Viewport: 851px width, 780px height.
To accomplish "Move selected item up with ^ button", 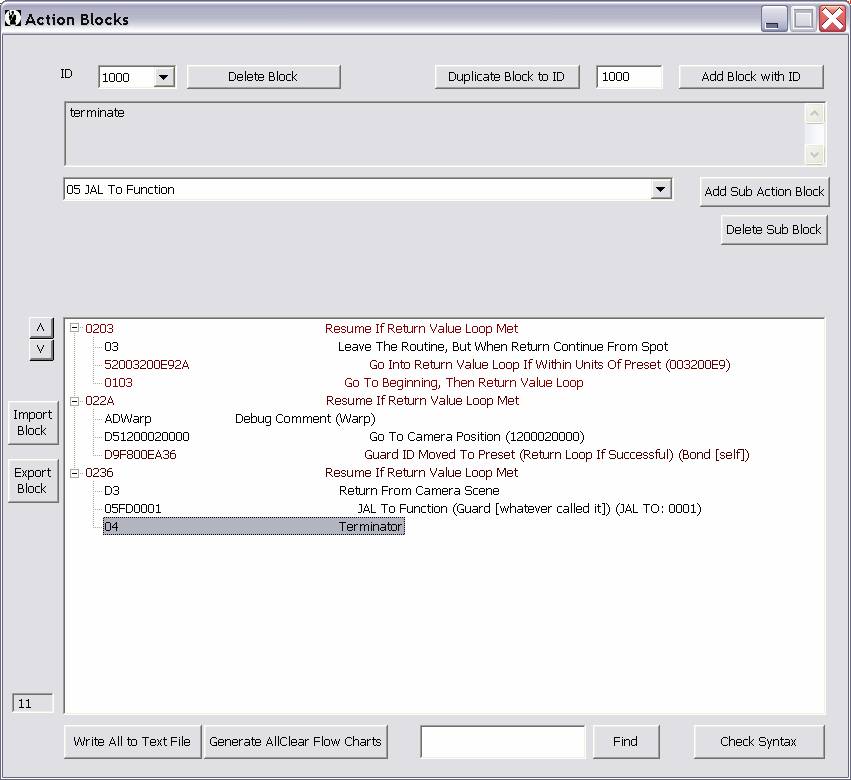I will pyautogui.click(x=41, y=328).
